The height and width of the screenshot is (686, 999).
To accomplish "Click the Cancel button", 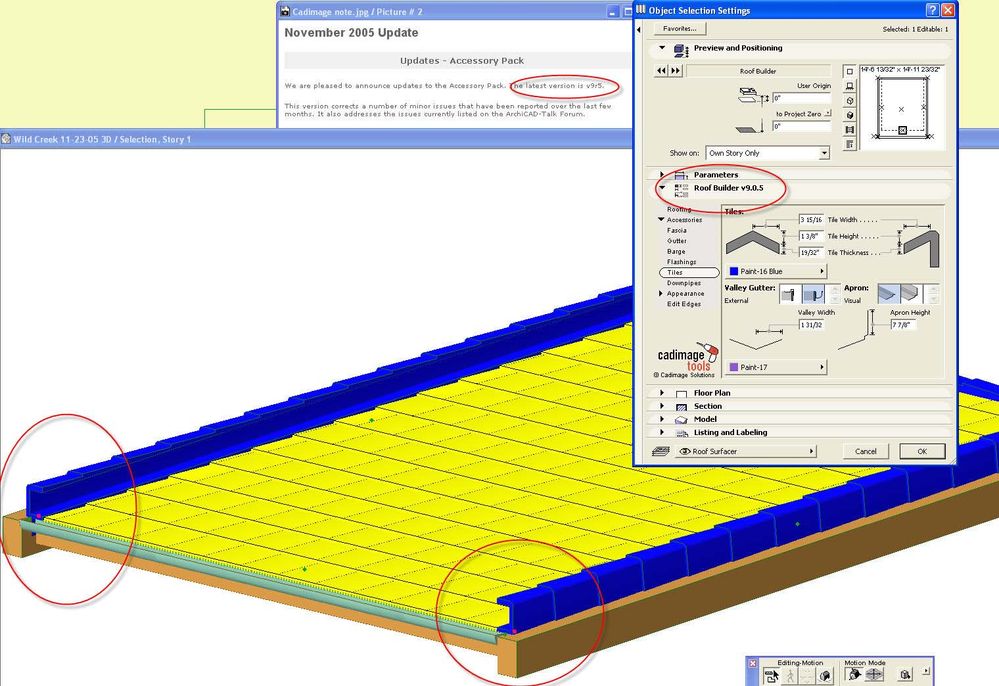I will tap(865, 451).
